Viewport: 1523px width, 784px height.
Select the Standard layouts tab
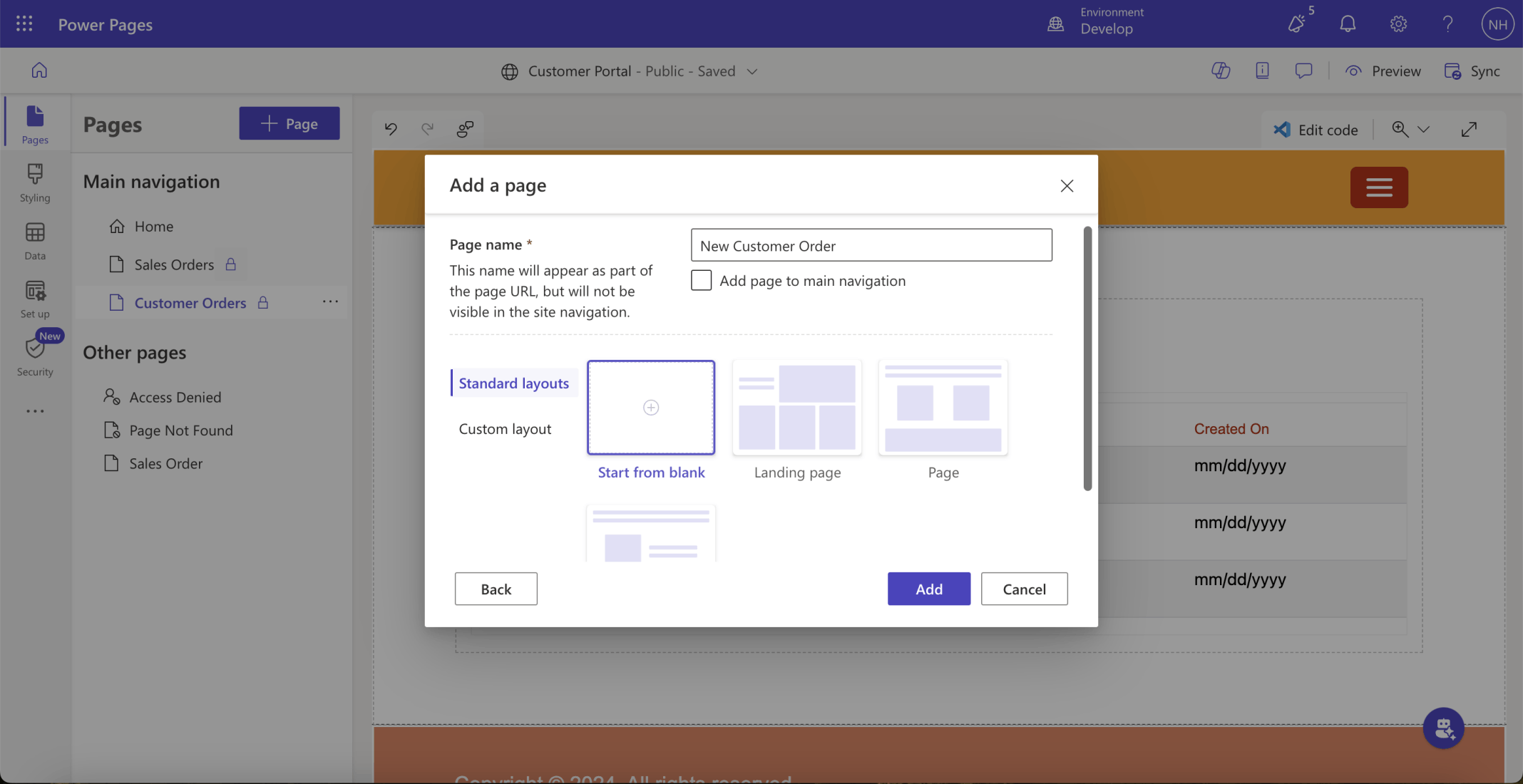pyautogui.click(x=513, y=383)
